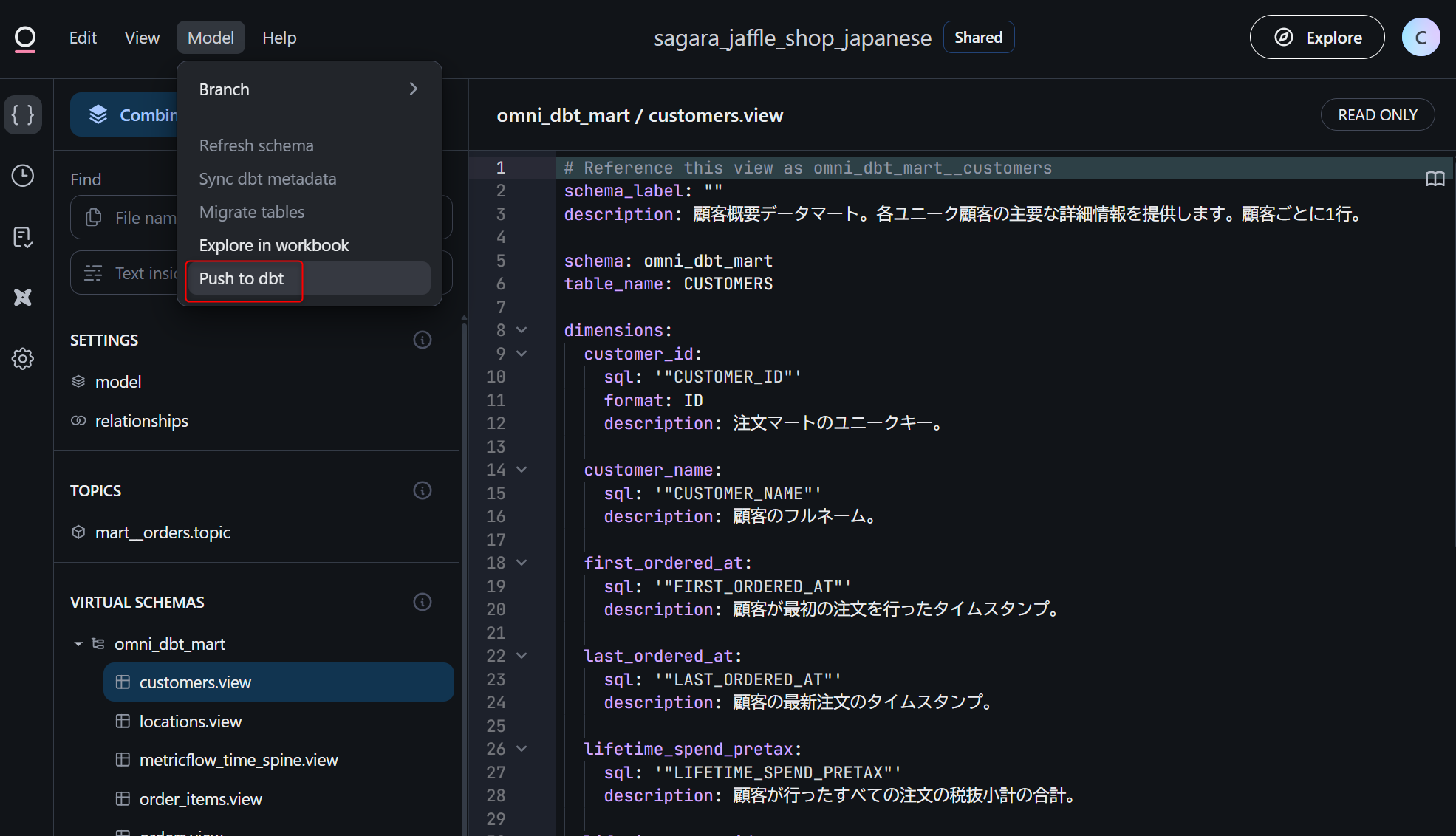This screenshot has width=1456, height=836.
Task: Fold the dimensions block at line 8
Action: [522, 330]
